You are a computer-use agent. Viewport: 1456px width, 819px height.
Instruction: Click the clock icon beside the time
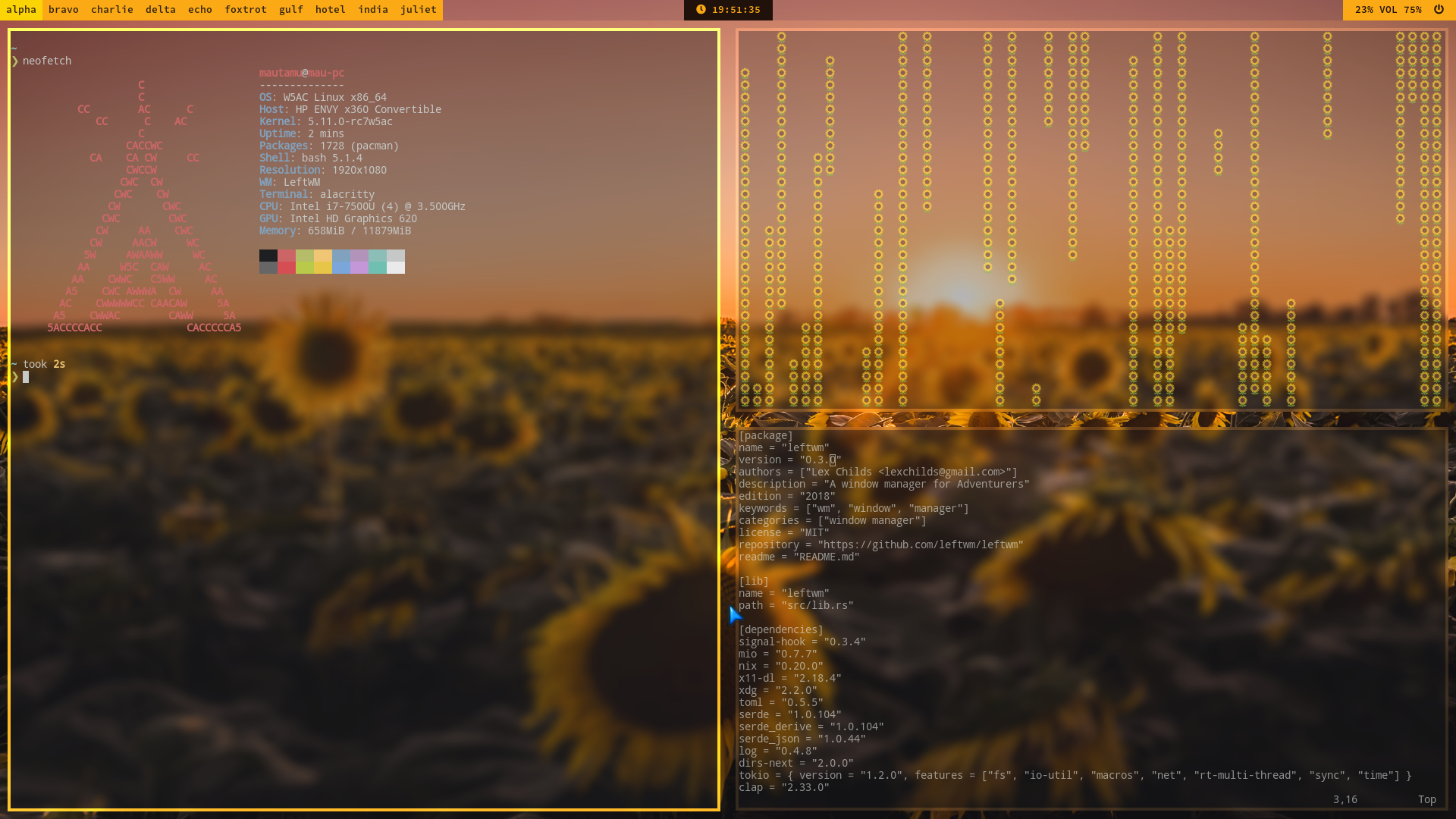pyautogui.click(x=701, y=10)
